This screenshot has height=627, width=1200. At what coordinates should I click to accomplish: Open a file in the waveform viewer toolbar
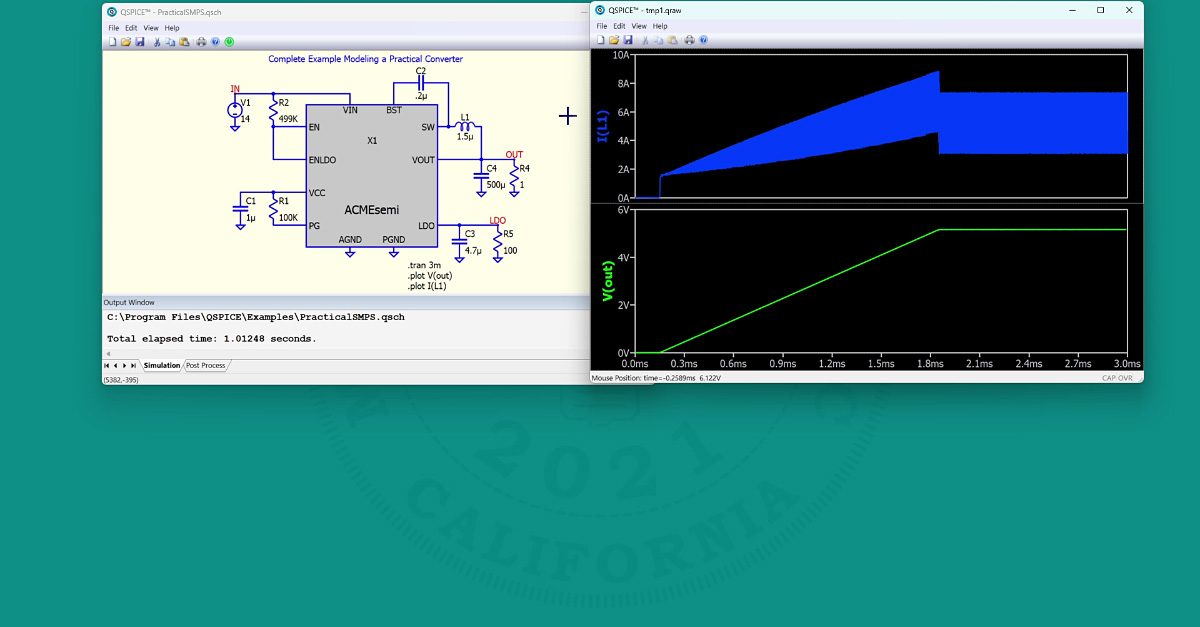point(614,39)
